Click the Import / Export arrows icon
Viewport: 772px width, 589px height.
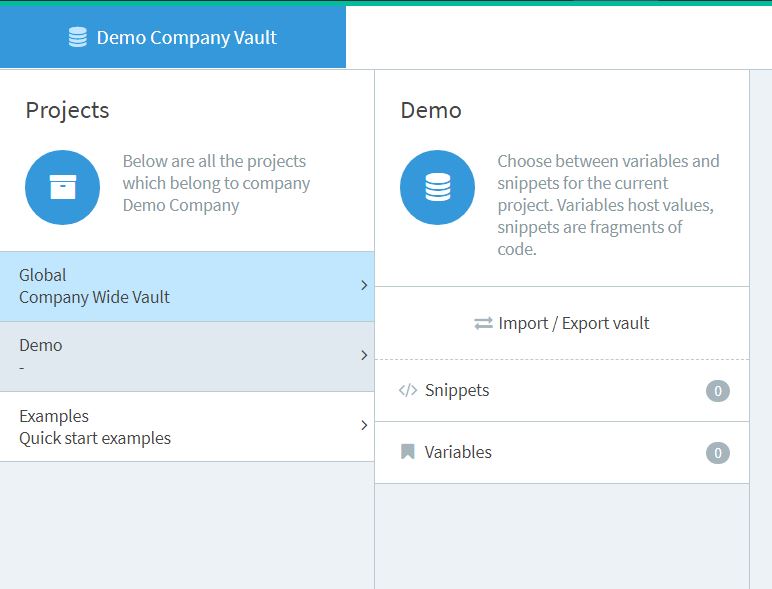tap(483, 324)
